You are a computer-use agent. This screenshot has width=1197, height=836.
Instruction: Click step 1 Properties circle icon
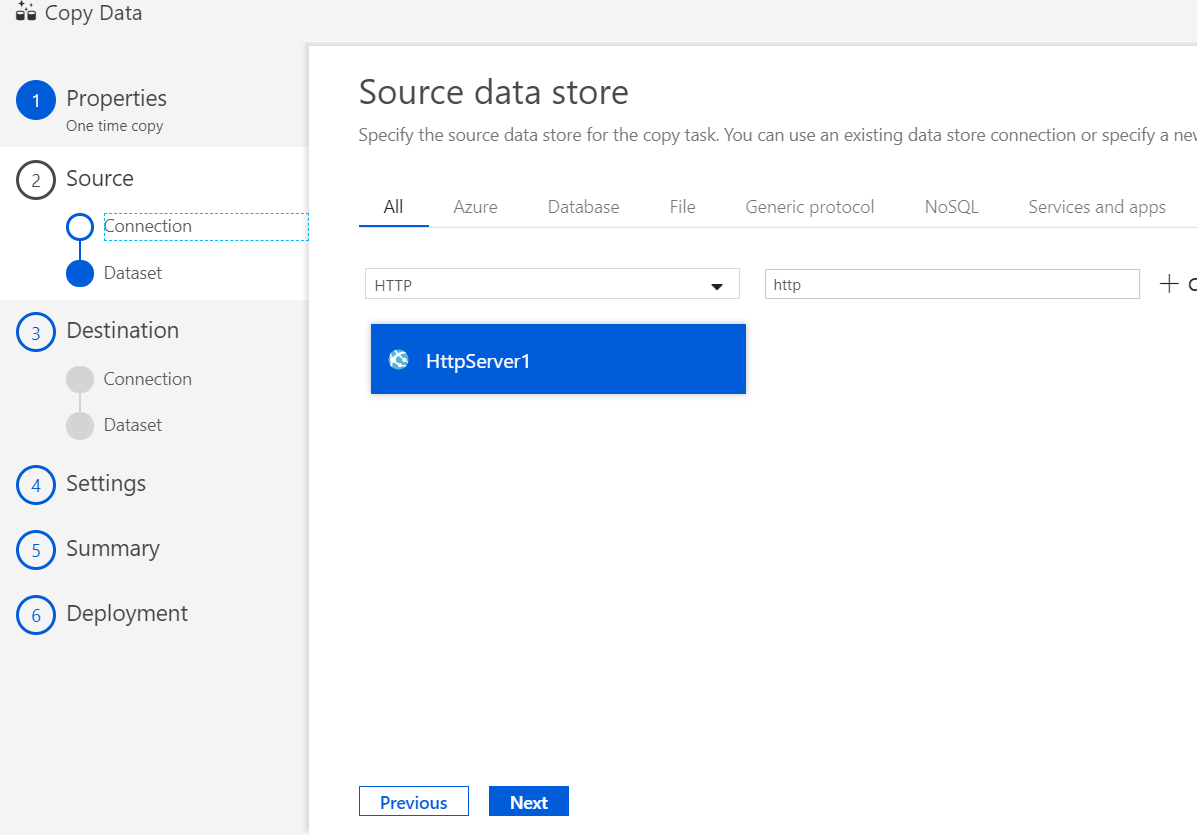[36, 101]
